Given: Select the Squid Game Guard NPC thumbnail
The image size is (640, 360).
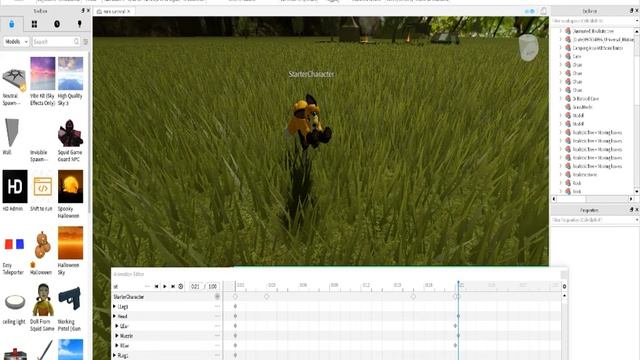Looking at the screenshot, I should [70, 133].
